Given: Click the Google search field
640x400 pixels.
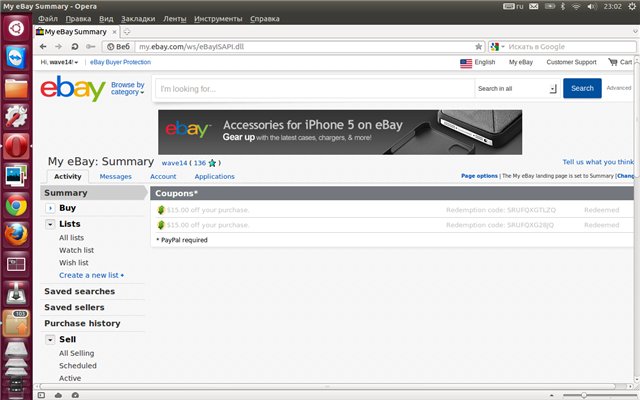Looking at the screenshot, I should click(571, 47).
